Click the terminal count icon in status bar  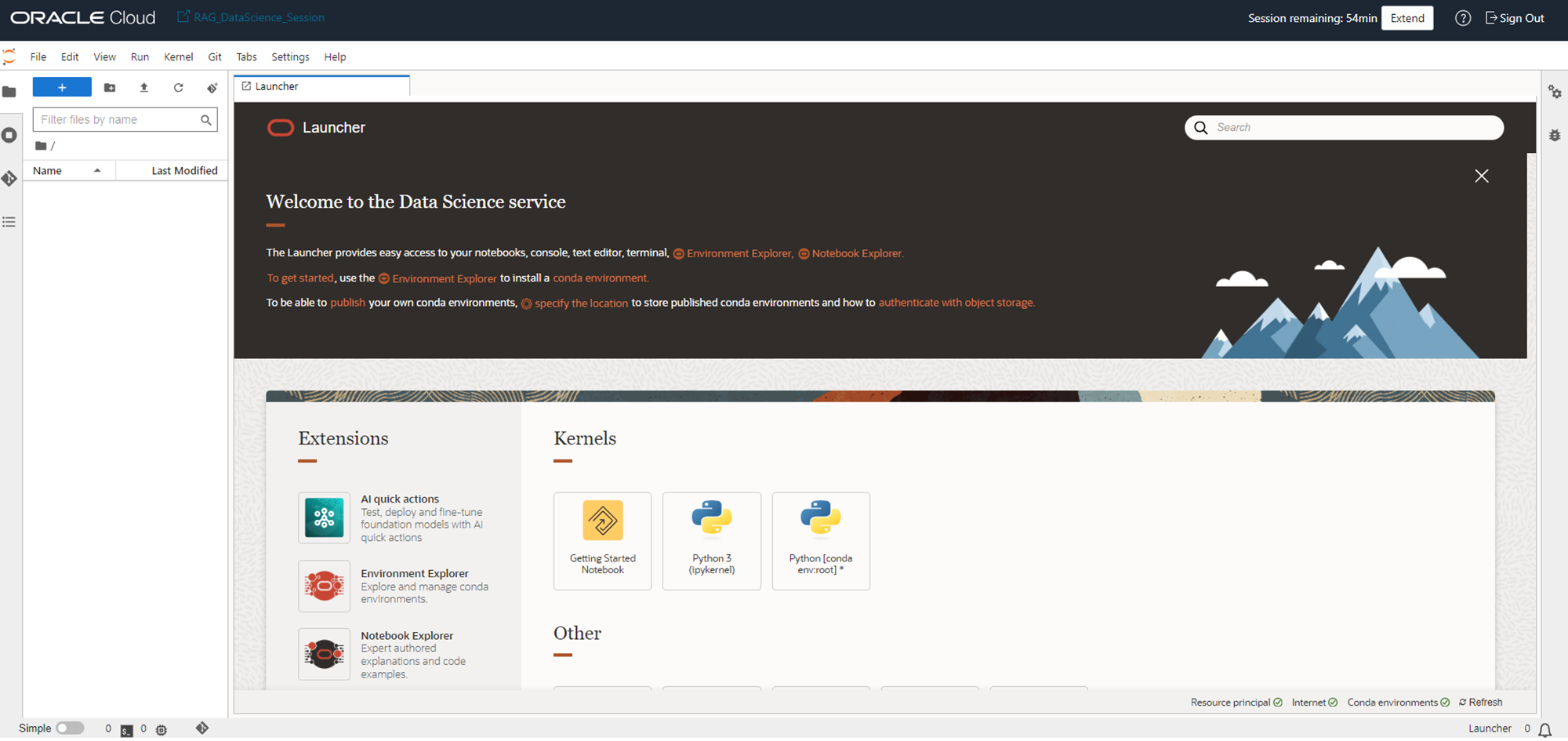pyautogui.click(x=127, y=729)
